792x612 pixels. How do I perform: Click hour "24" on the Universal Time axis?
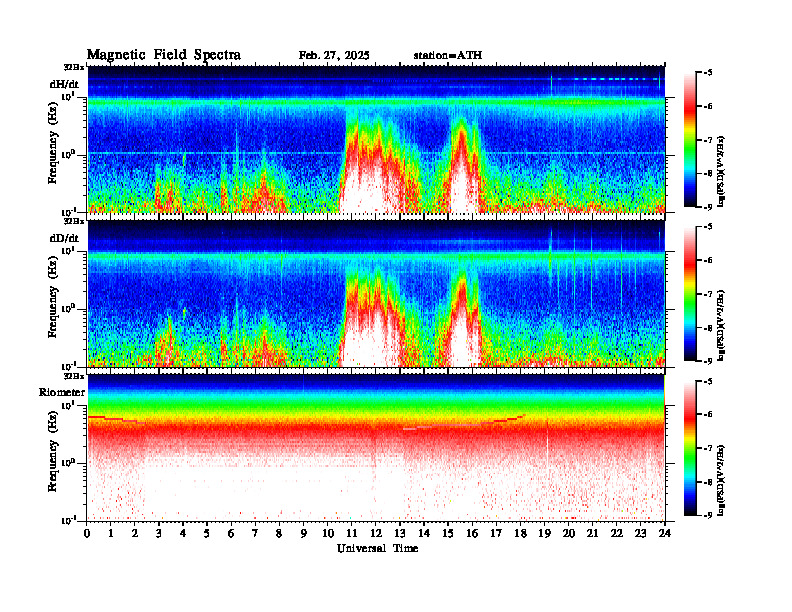[665, 533]
